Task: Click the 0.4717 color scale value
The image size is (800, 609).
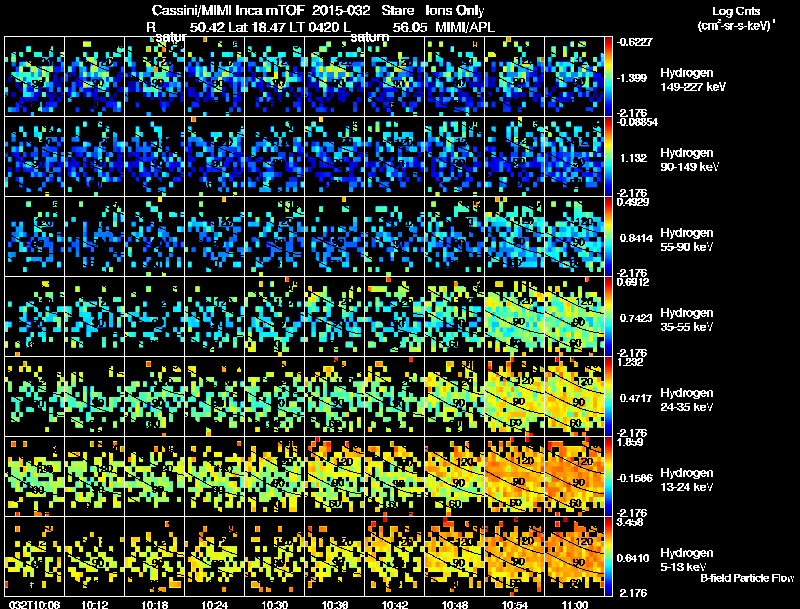Action: pos(636,398)
